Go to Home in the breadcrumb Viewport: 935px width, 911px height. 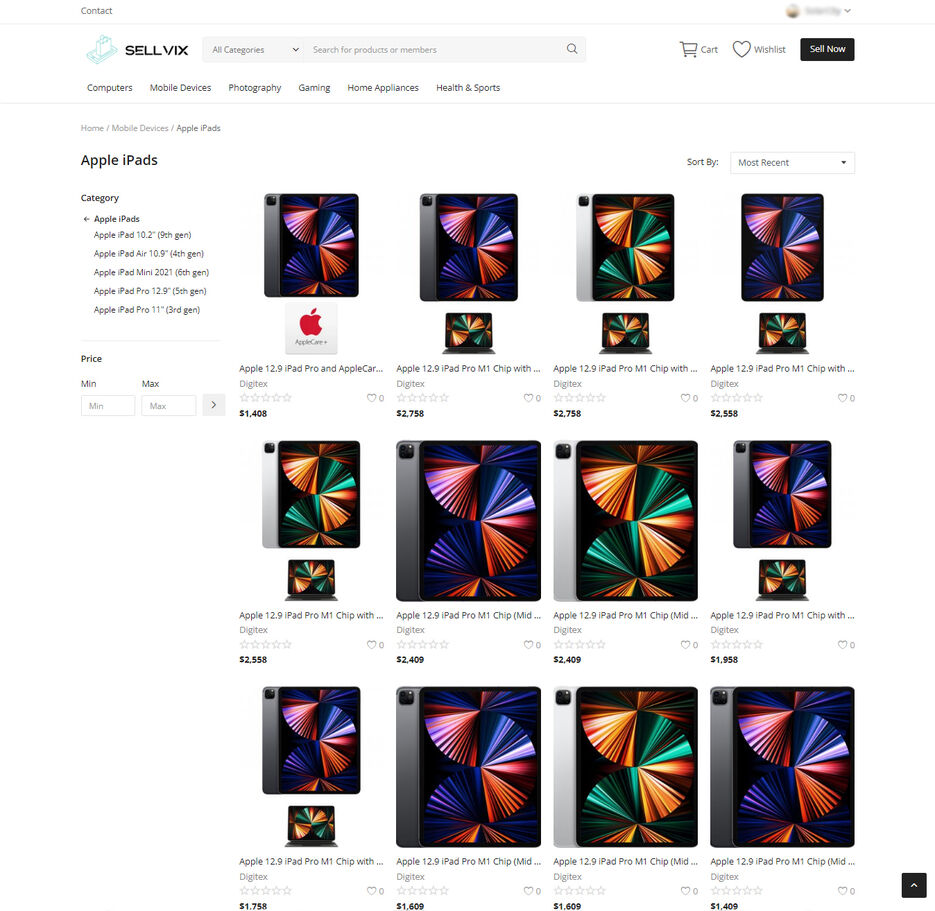(x=92, y=128)
